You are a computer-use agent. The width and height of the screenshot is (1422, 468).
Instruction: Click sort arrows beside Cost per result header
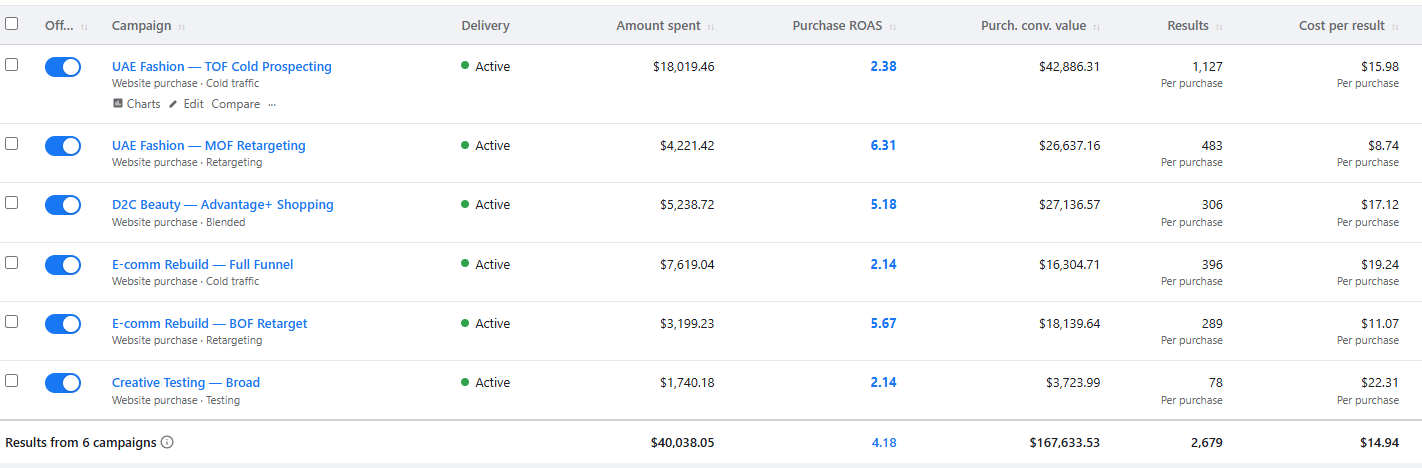[1395, 26]
